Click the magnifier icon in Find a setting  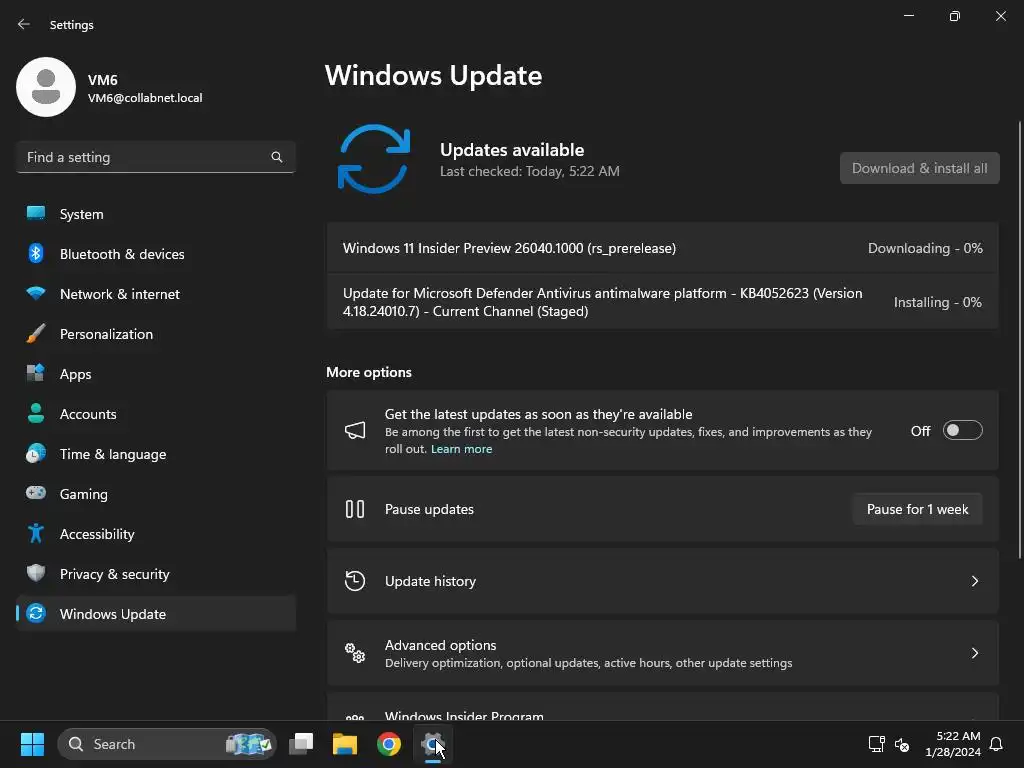click(277, 157)
